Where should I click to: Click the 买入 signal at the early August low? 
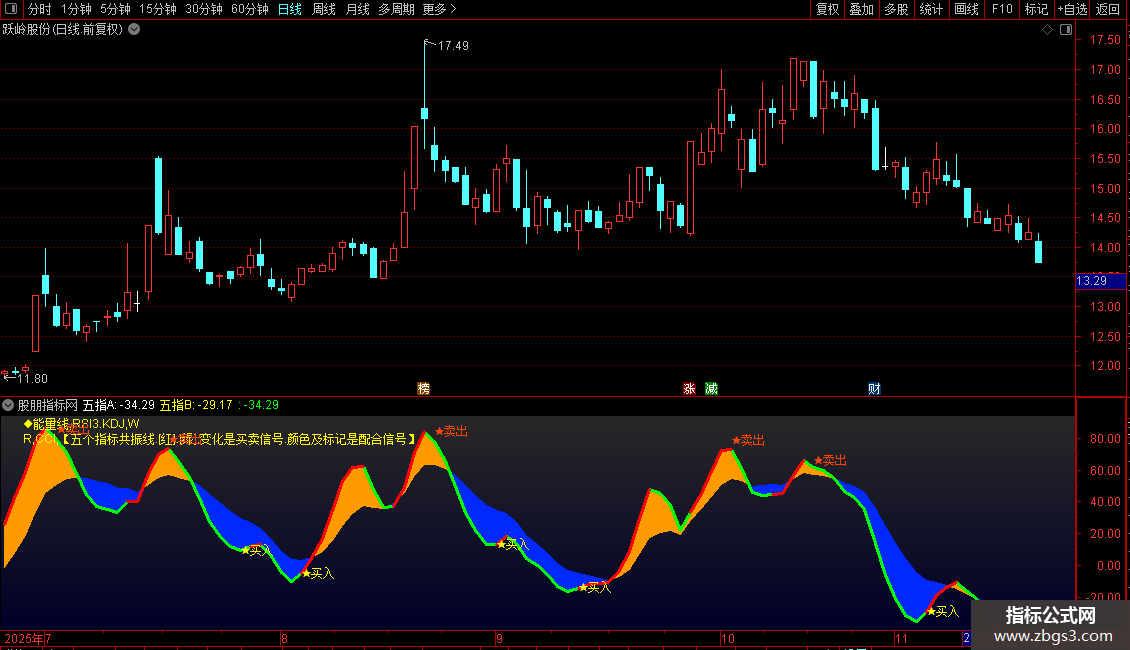[x=318, y=573]
